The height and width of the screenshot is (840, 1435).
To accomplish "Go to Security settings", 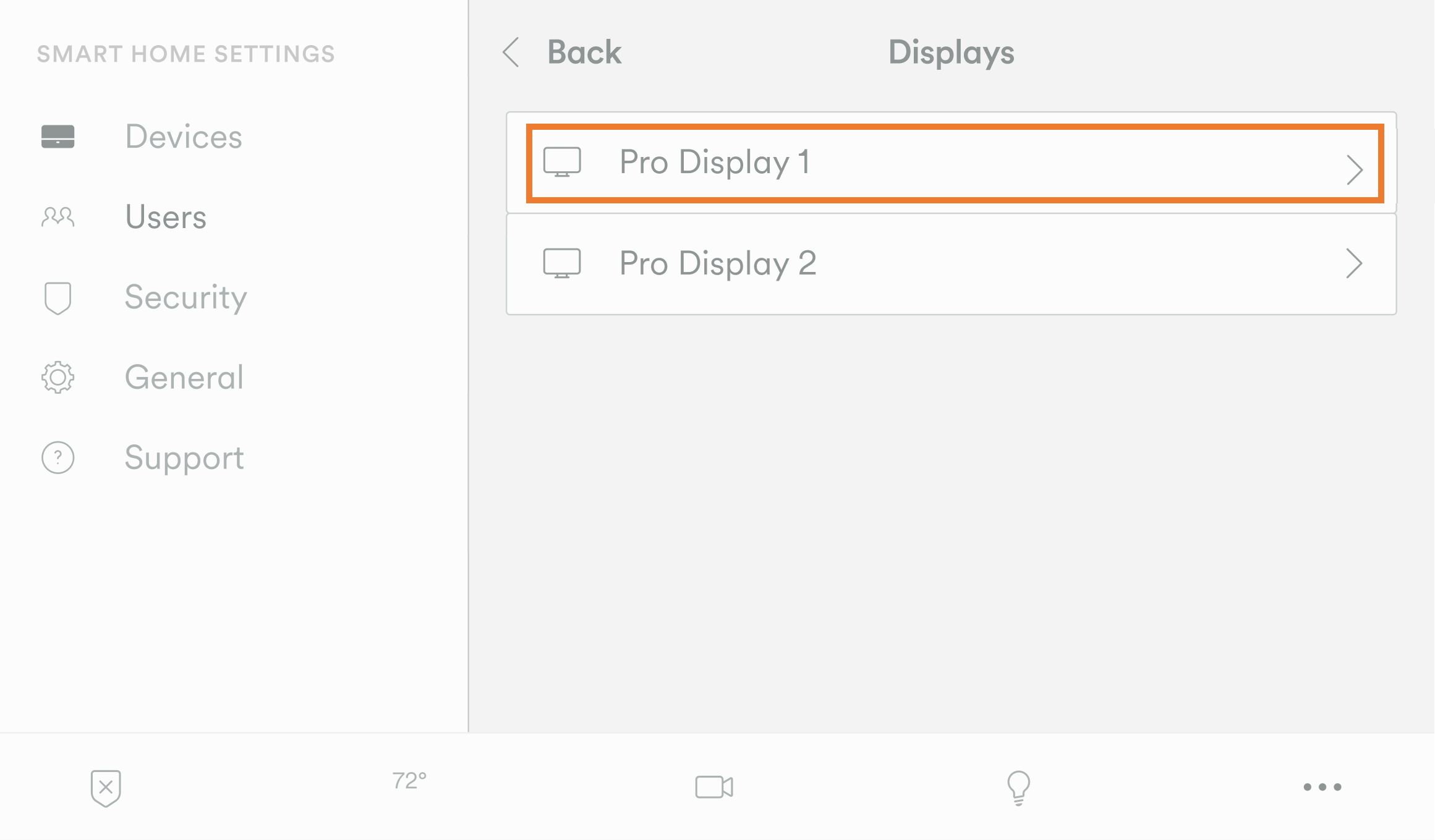I will click(185, 298).
